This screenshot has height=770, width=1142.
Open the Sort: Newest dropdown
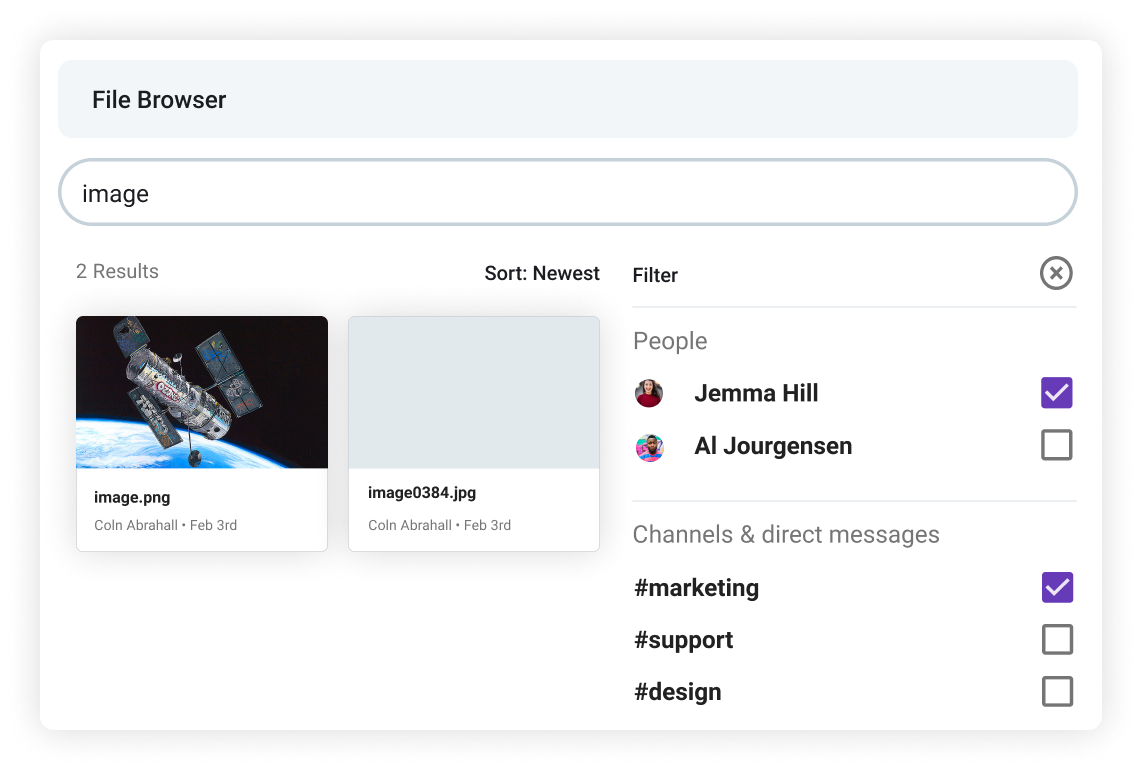(542, 273)
